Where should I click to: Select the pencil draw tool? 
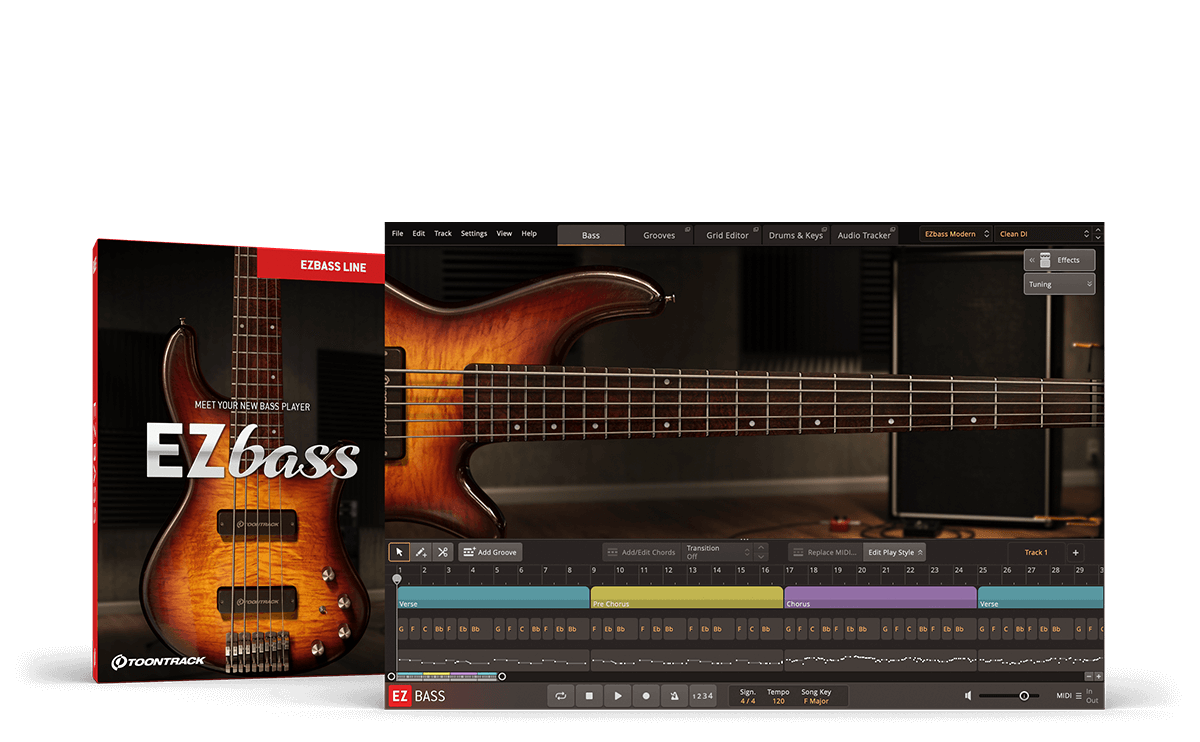421,552
